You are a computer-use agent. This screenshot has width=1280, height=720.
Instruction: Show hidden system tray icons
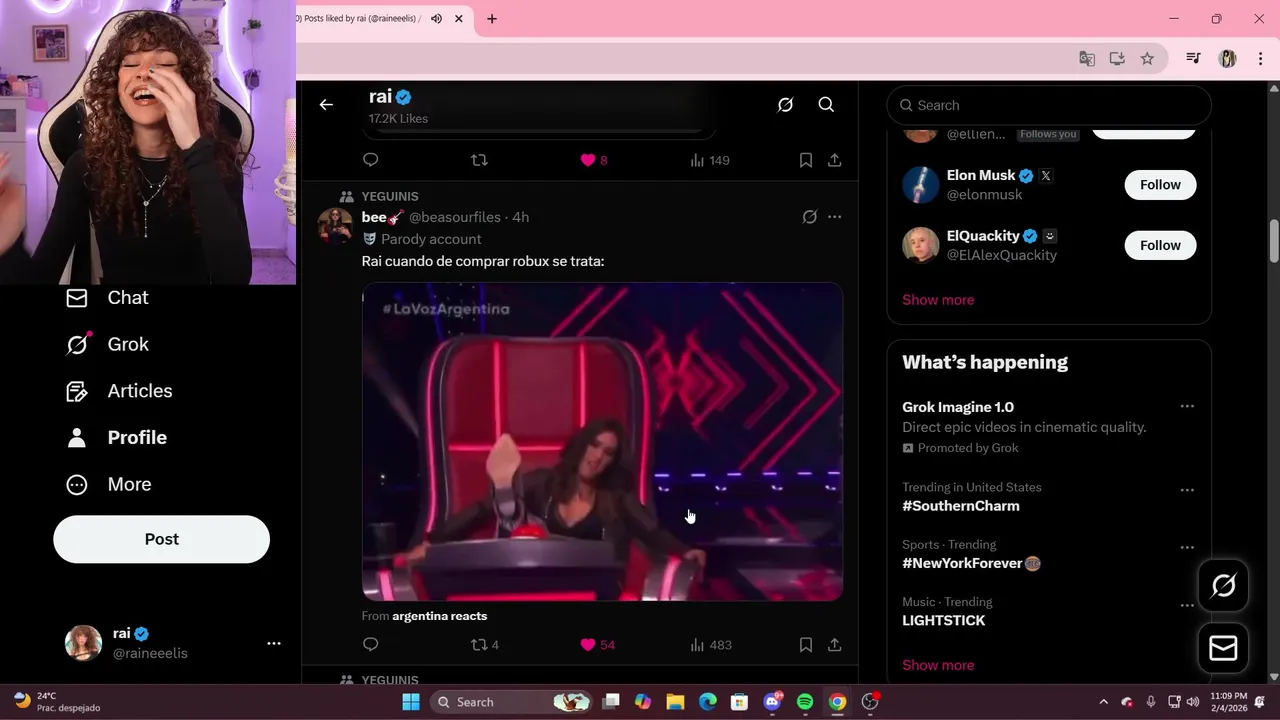tap(1103, 702)
